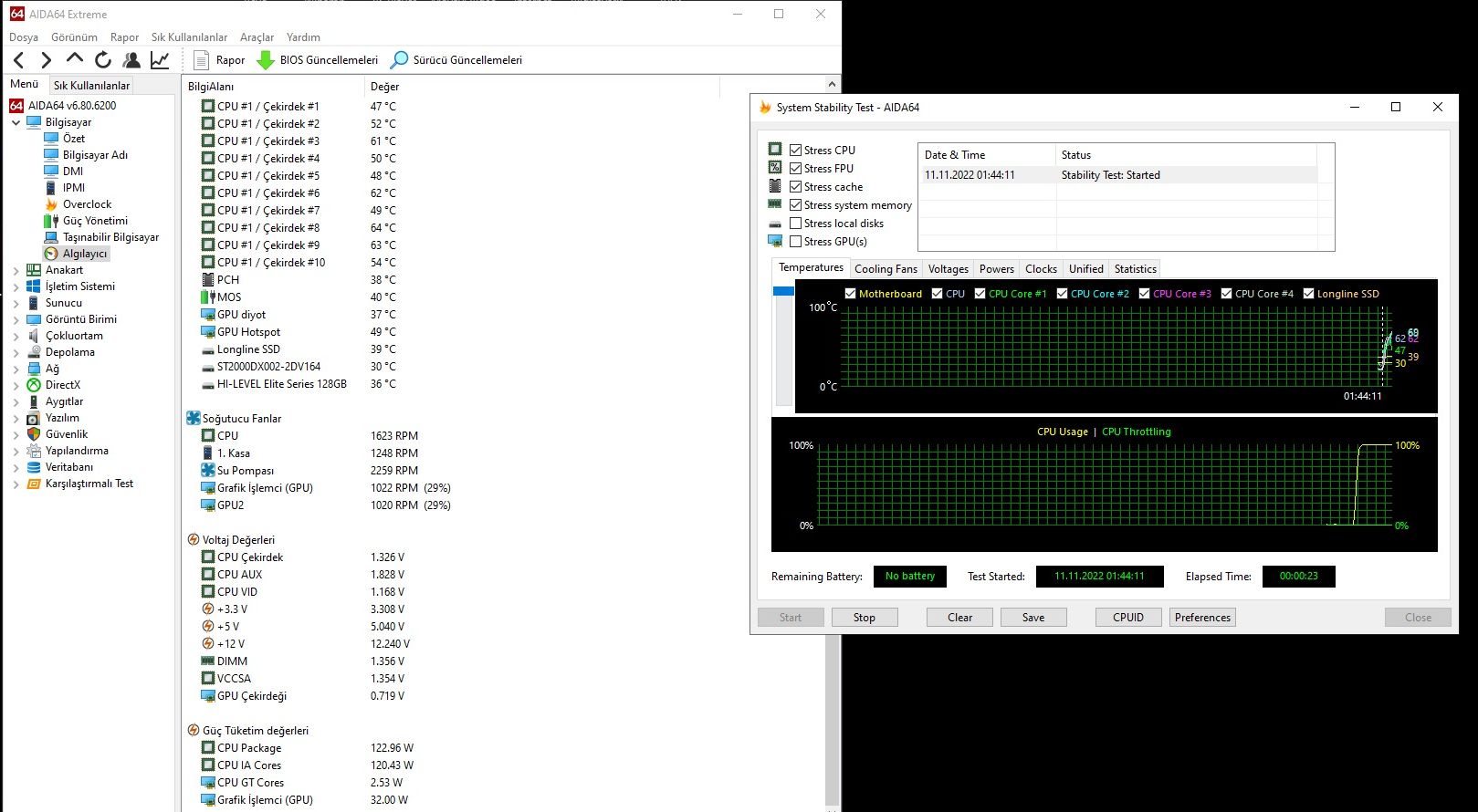Viewport: 1478px width, 812px height.
Task: Click the Forward arrow in AIDA64 toolbar
Action: coord(46,60)
